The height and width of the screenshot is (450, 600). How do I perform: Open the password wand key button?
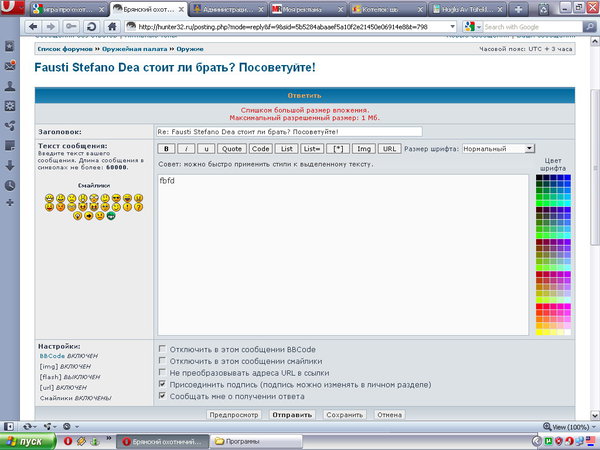coord(71,26)
